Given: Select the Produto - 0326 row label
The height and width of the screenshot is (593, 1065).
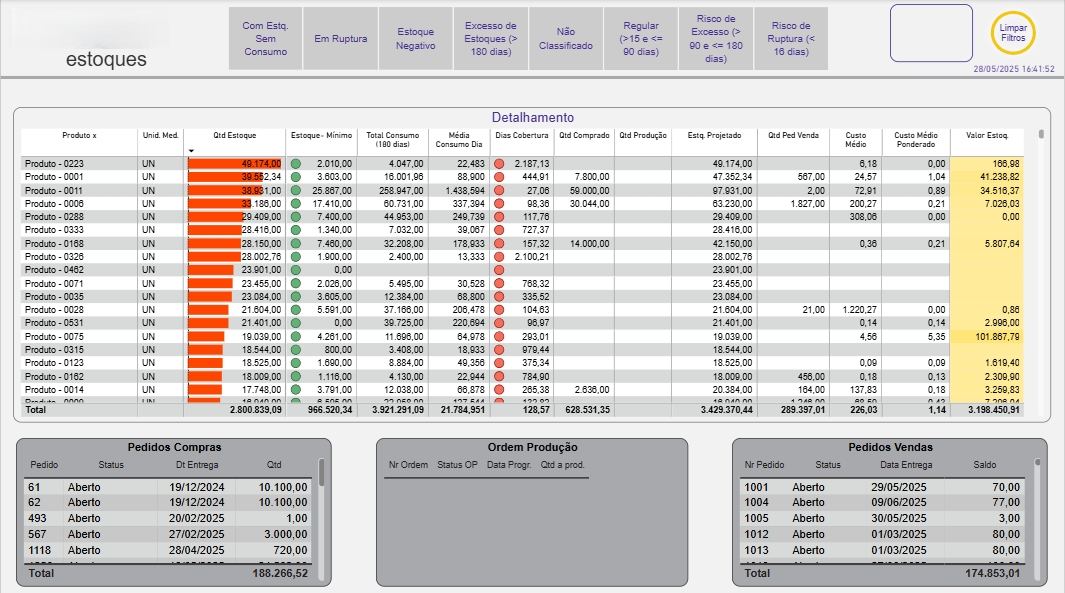Looking at the screenshot, I should (54, 257).
